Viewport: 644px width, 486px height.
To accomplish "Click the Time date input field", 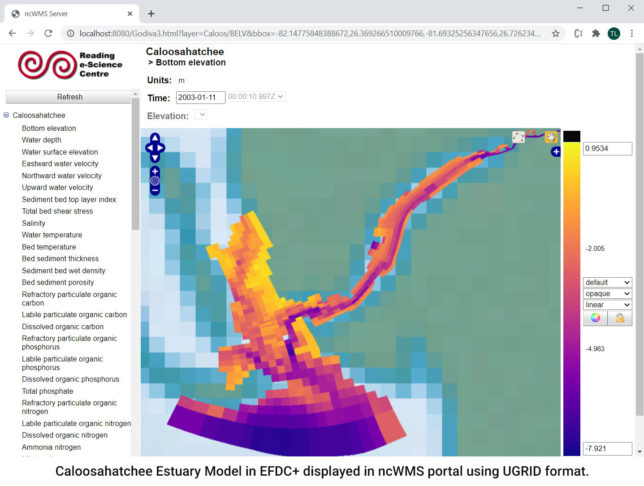I will pyautogui.click(x=200, y=97).
